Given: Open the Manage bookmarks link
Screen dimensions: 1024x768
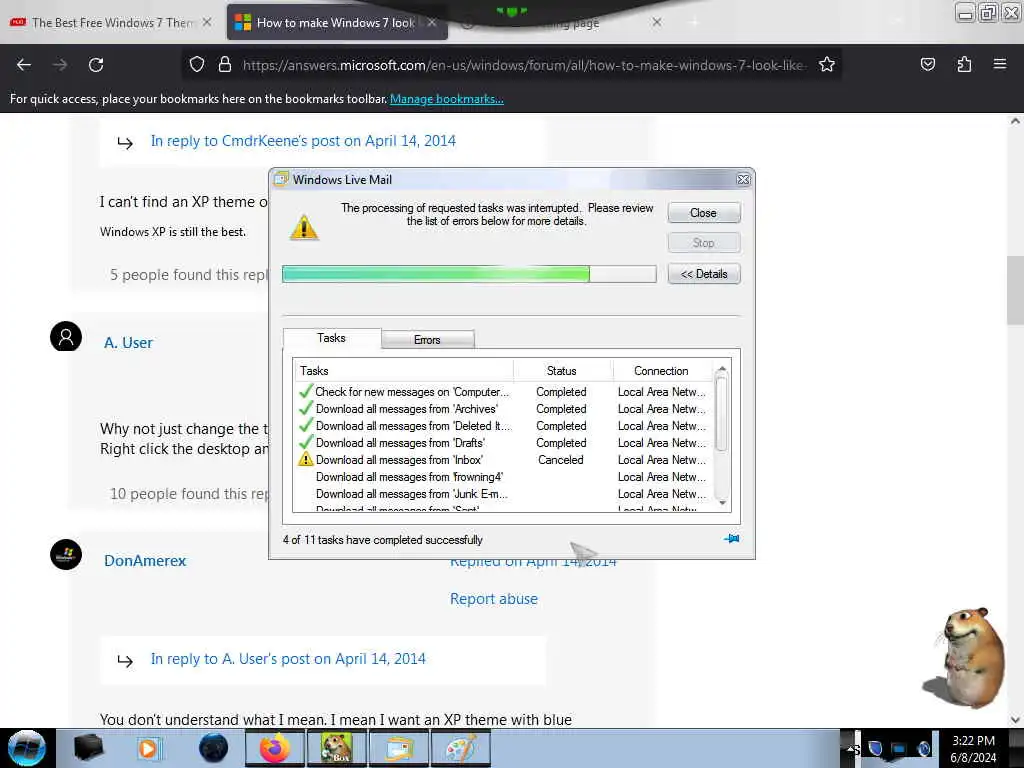Looking at the screenshot, I should coord(447,99).
